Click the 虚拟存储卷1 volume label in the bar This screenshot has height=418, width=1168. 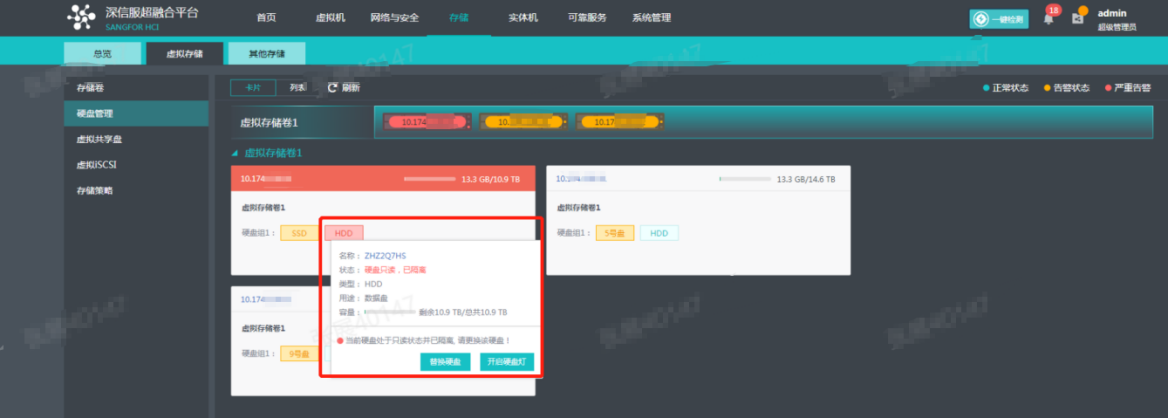(269, 122)
